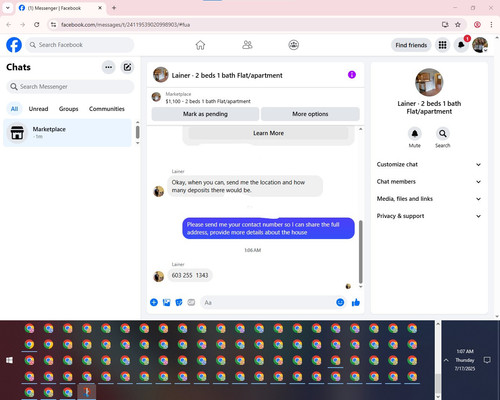Viewport: 500px width, 400px height.
Task: Open Windows notification center icon
Action: (487, 360)
